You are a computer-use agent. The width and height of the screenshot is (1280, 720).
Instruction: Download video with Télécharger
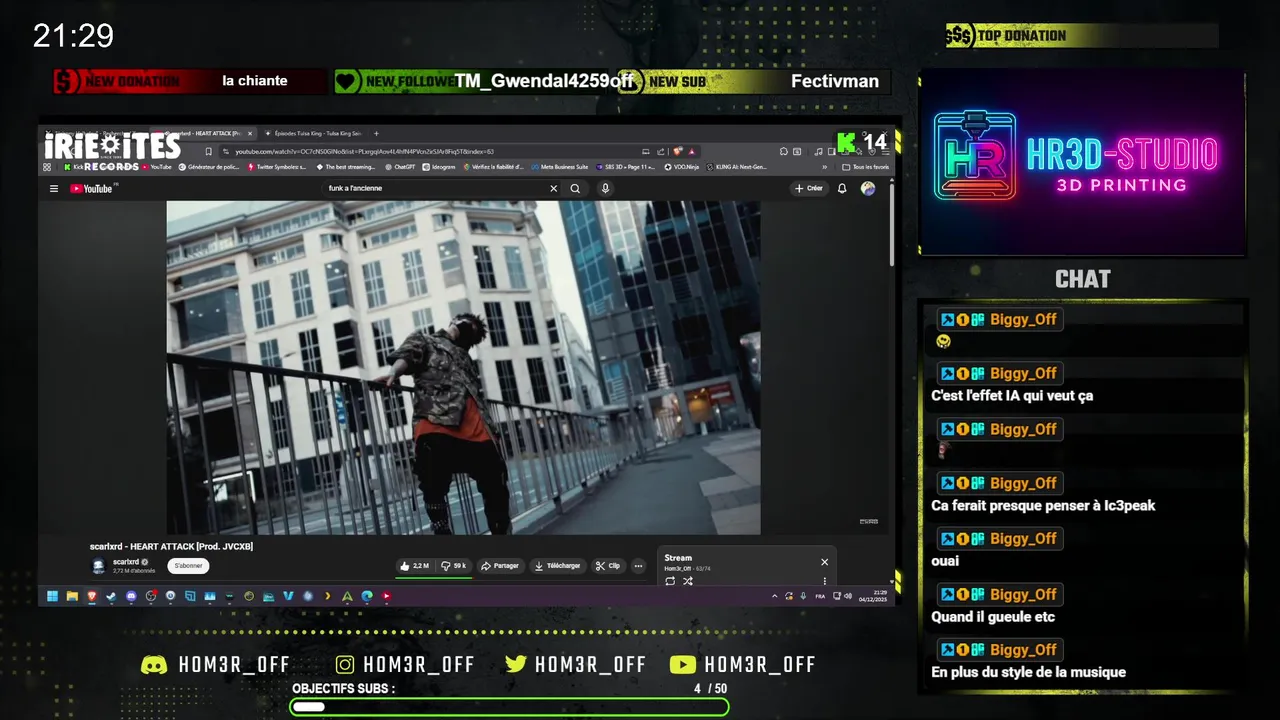click(557, 566)
